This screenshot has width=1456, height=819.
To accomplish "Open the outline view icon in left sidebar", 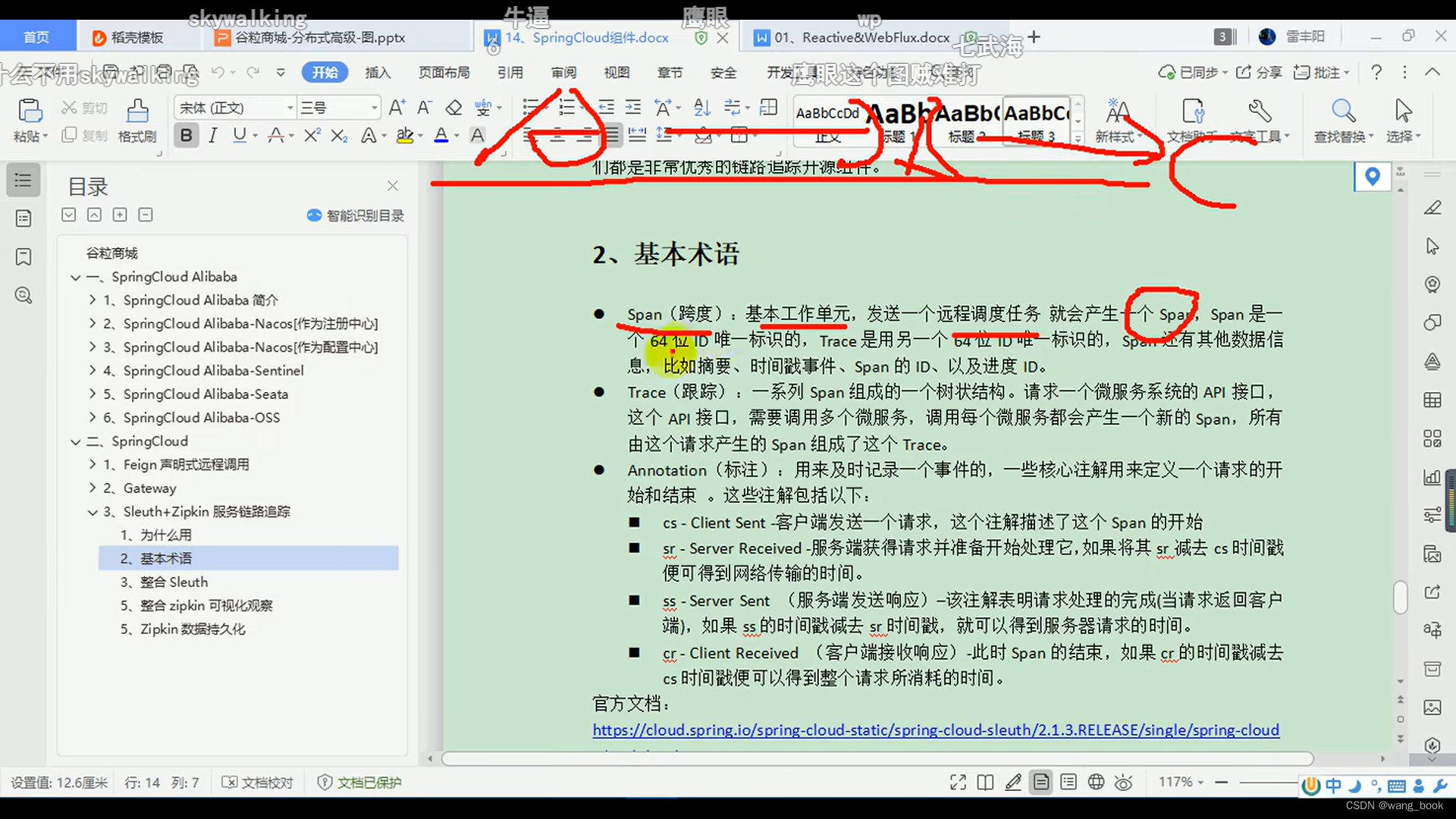I will pyautogui.click(x=23, y=180).
